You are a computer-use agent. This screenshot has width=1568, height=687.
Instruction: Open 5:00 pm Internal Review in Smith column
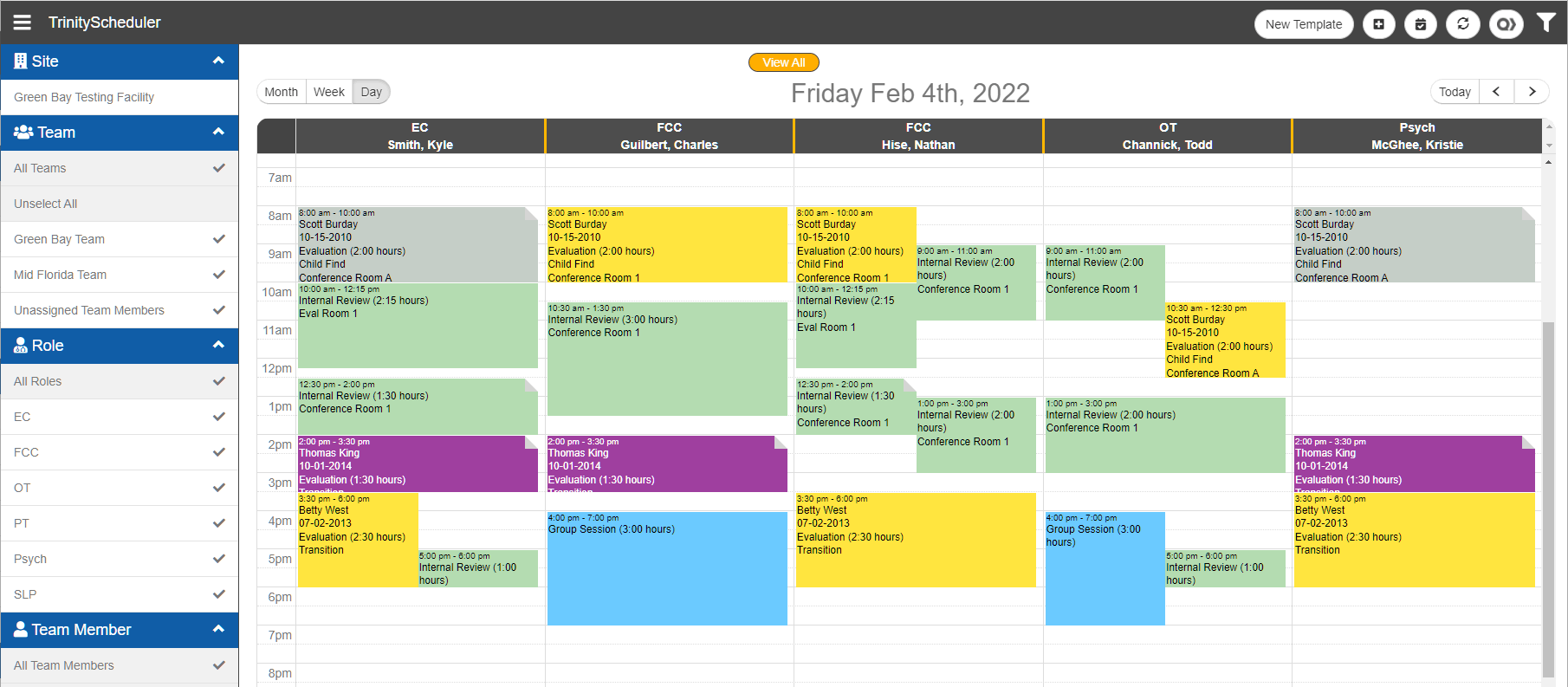(477, 568)
